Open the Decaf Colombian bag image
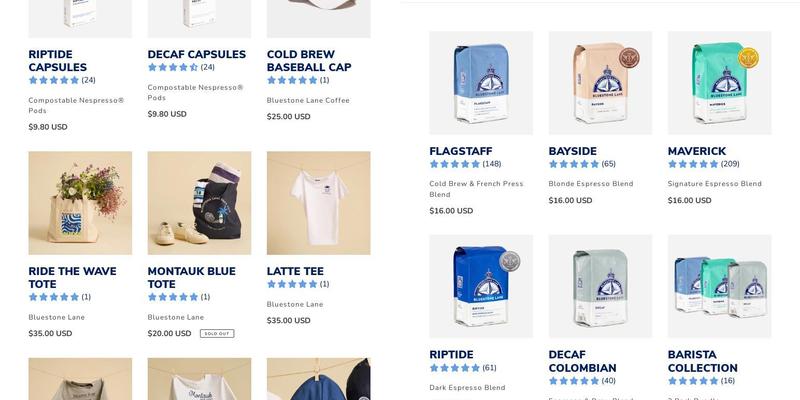Screen dimensions: 800x400 tap(600, 286)
